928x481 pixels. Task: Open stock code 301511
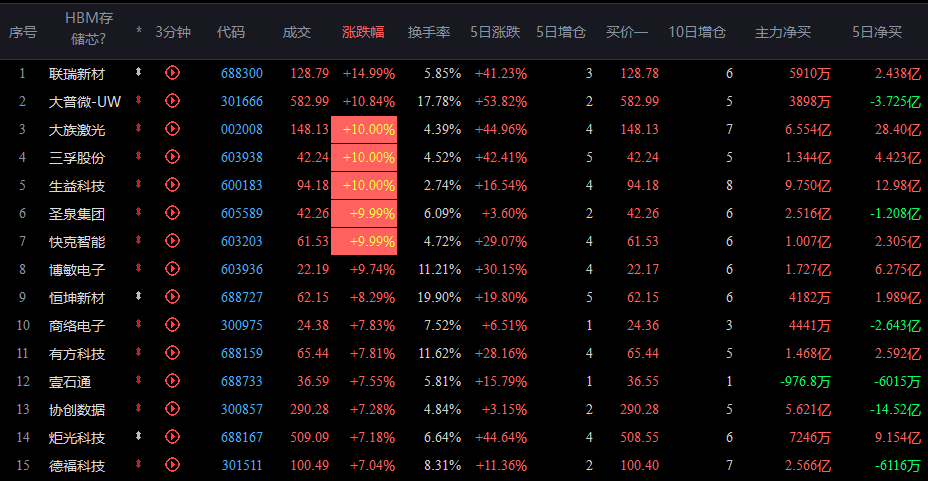pyautogui.click(x=241, y=465)
